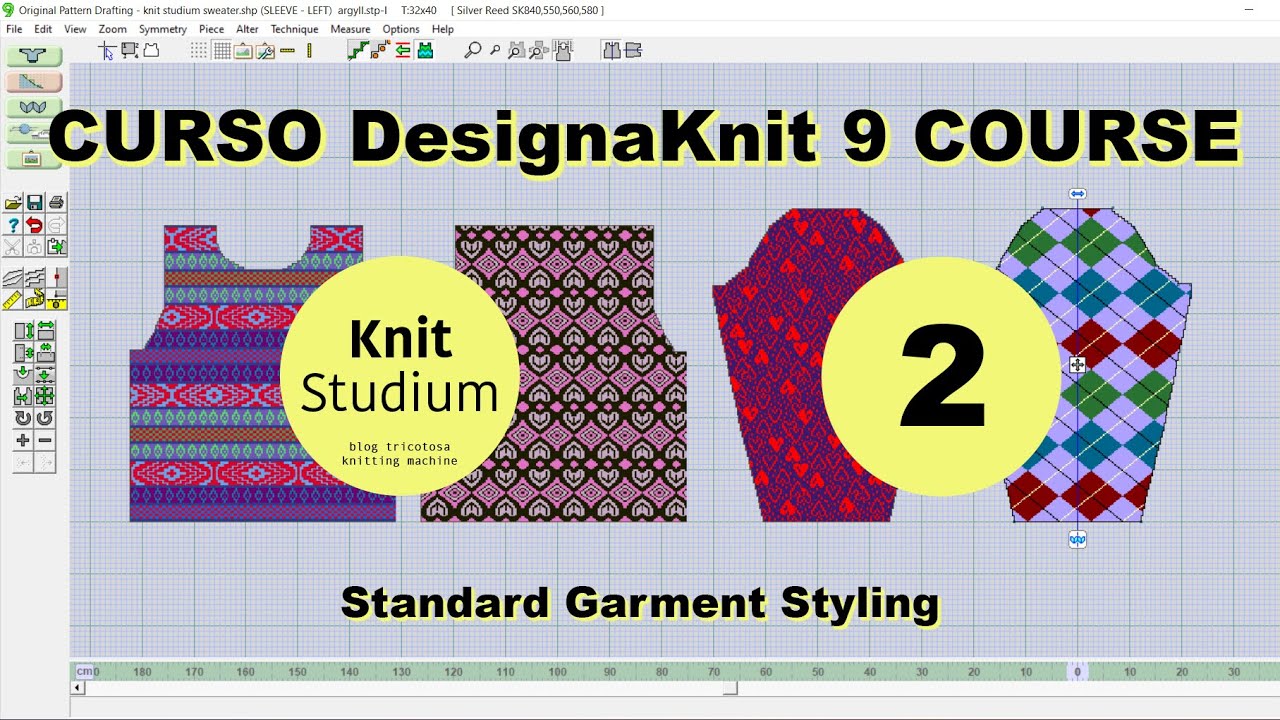Image resolution: width=1280 pixels, height=720 pixels.
Task: Click the zoom-to-piece magnifier icon
Action: tap(517, 50)
